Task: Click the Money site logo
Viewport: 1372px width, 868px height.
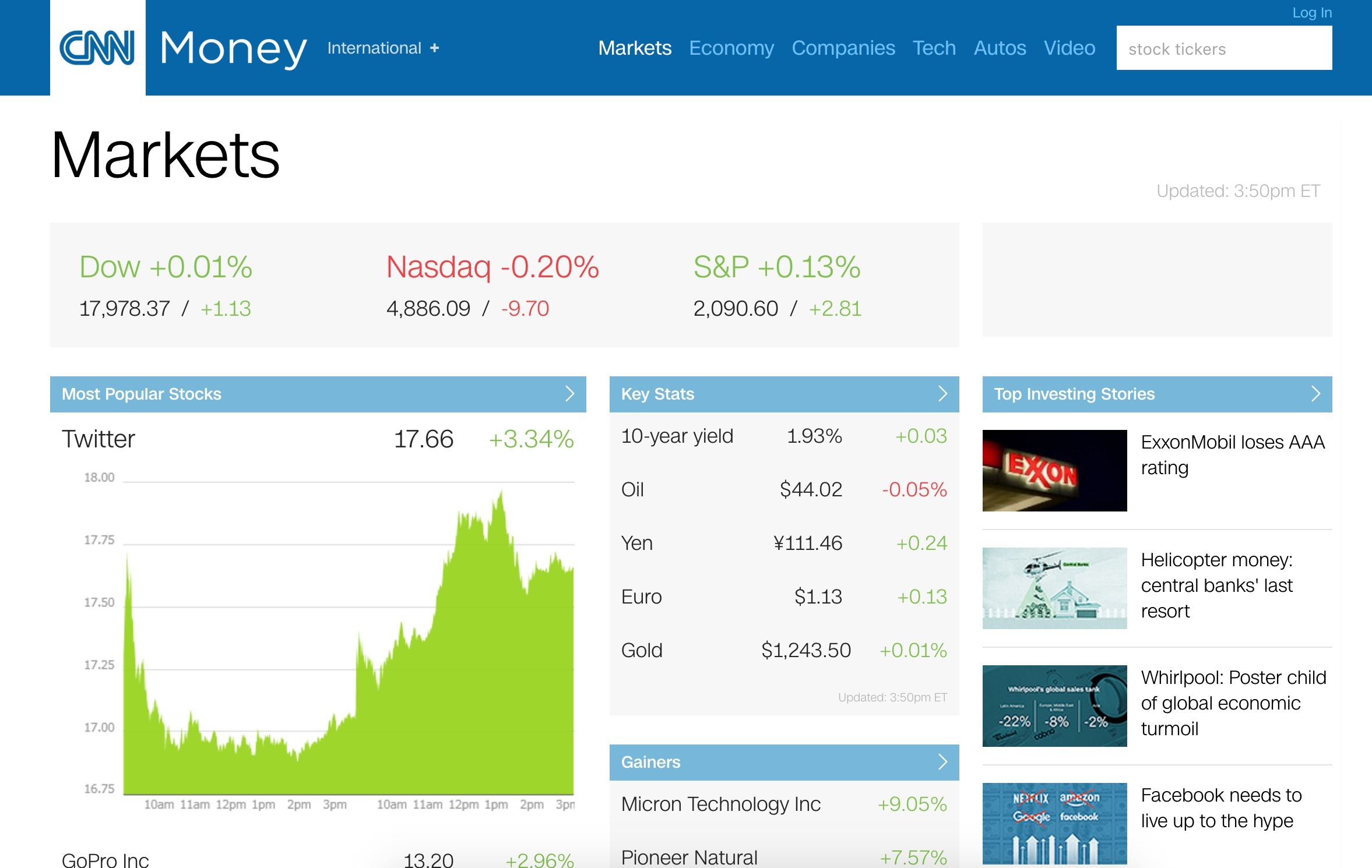Action: coord(233,49)
